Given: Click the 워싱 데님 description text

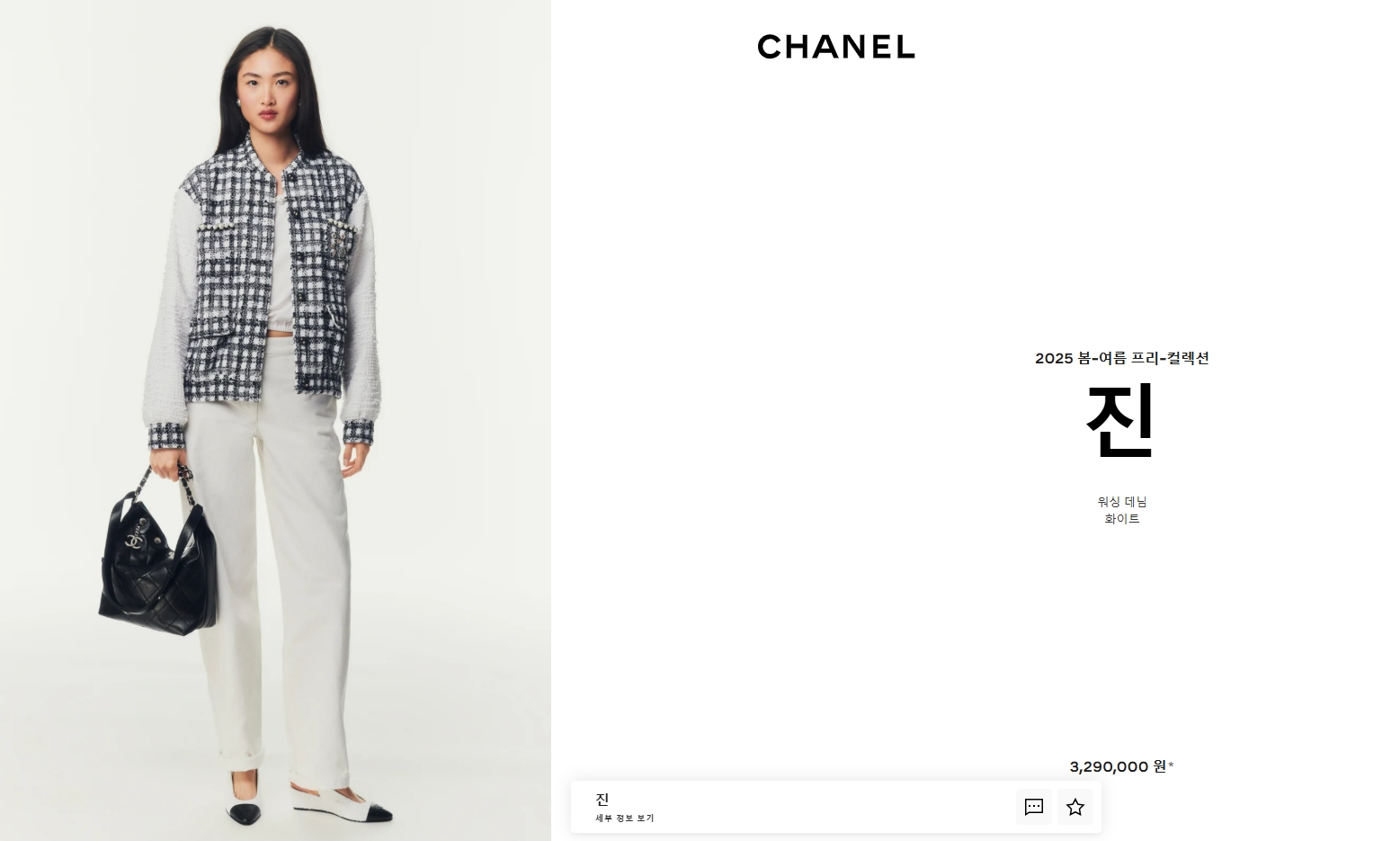Looking at the screenshot, I should [1121, 502].
